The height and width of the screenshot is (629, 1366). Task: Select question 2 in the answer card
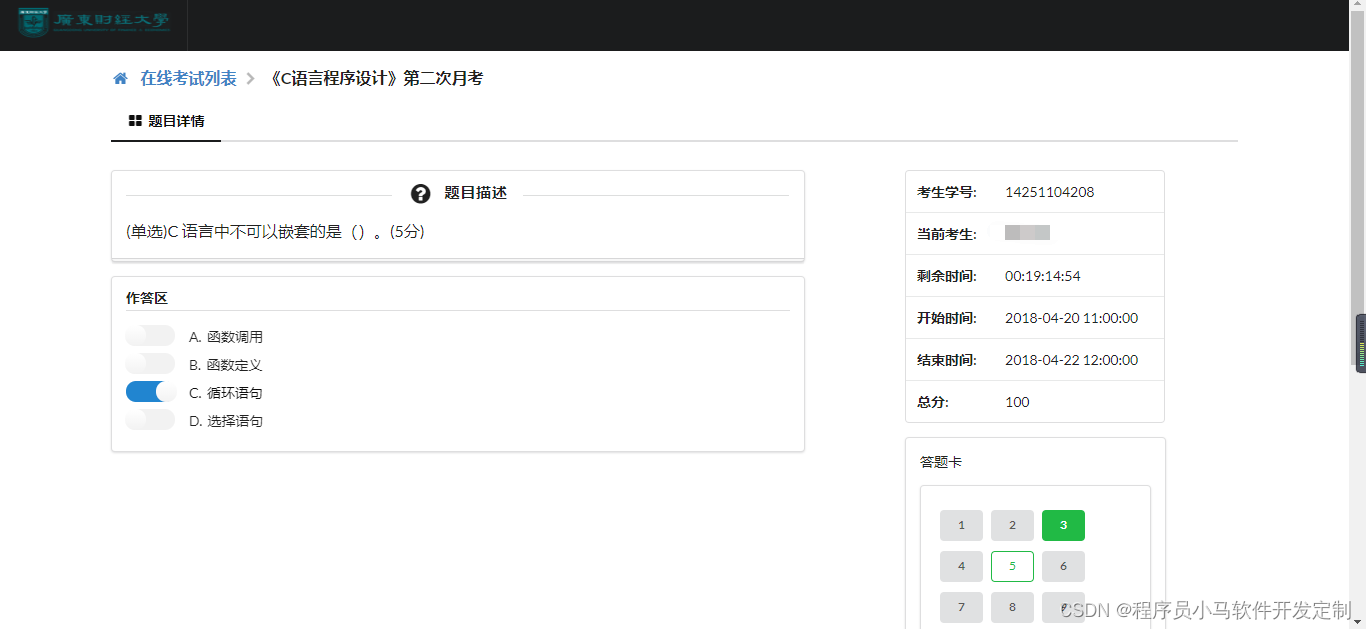[x=1012, y=525]
